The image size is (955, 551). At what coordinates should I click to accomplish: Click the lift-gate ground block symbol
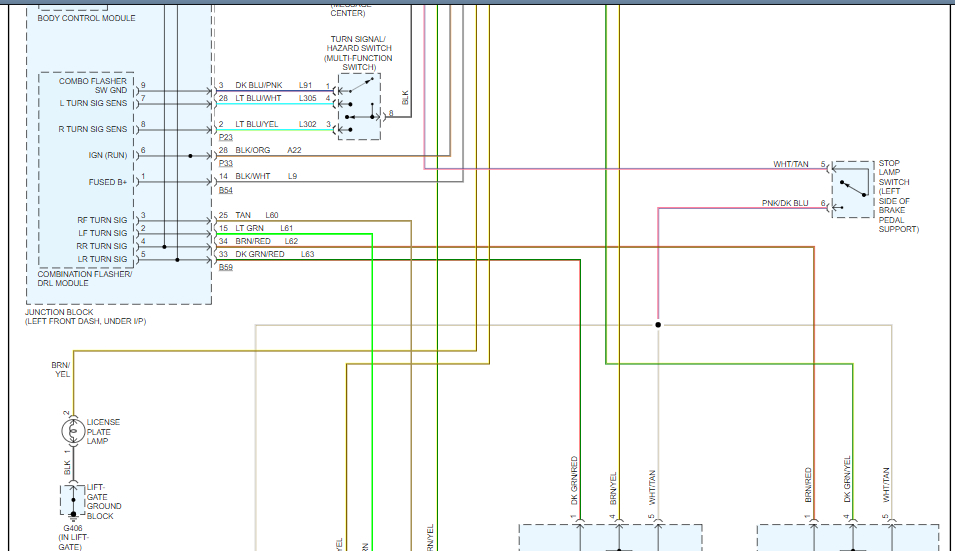72,500
